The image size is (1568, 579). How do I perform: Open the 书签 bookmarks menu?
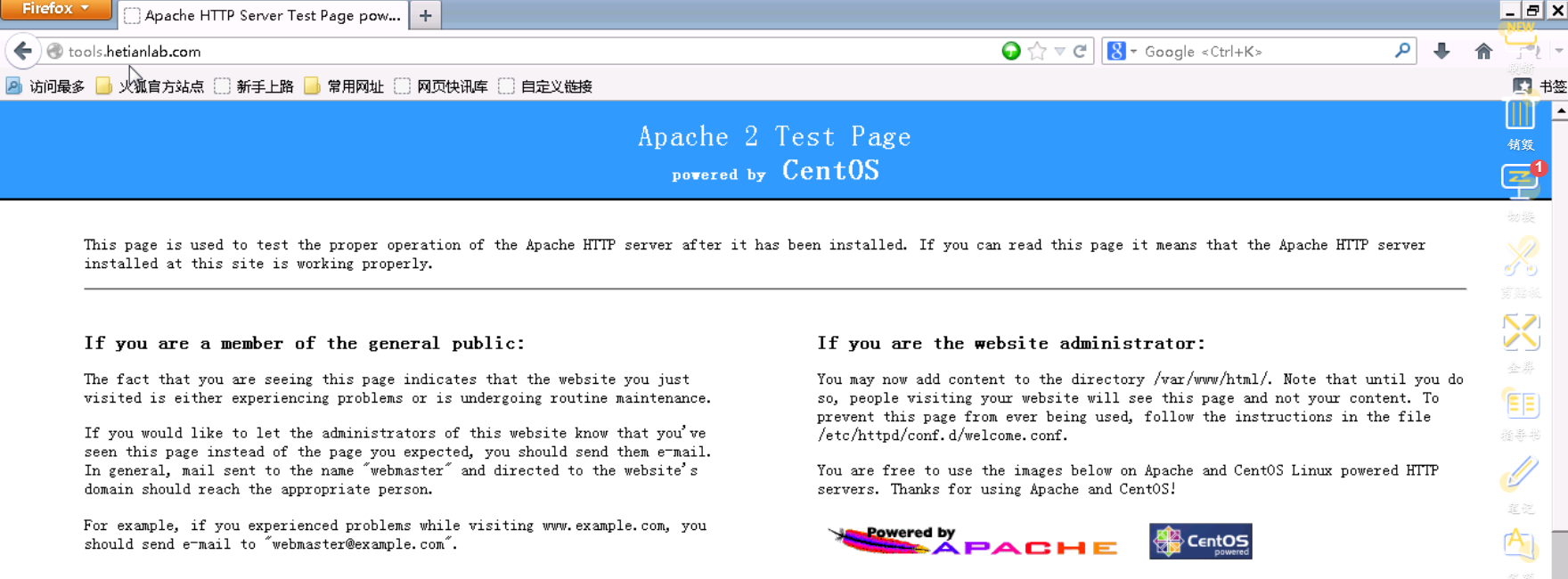1540,86
